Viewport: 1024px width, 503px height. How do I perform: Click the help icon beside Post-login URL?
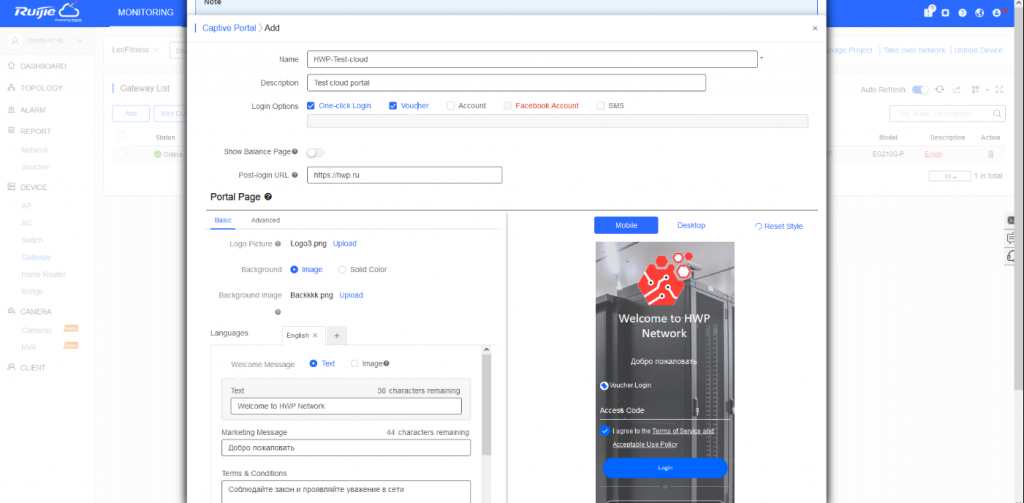(x=294, y=175)
